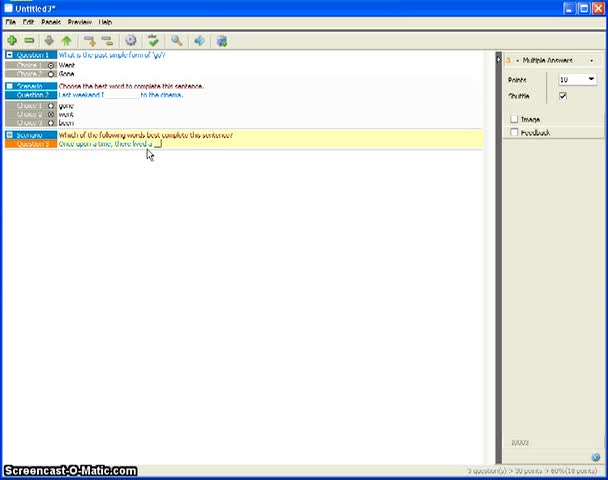Click the small arrow right of Multiple Answers

coord(591,60)
